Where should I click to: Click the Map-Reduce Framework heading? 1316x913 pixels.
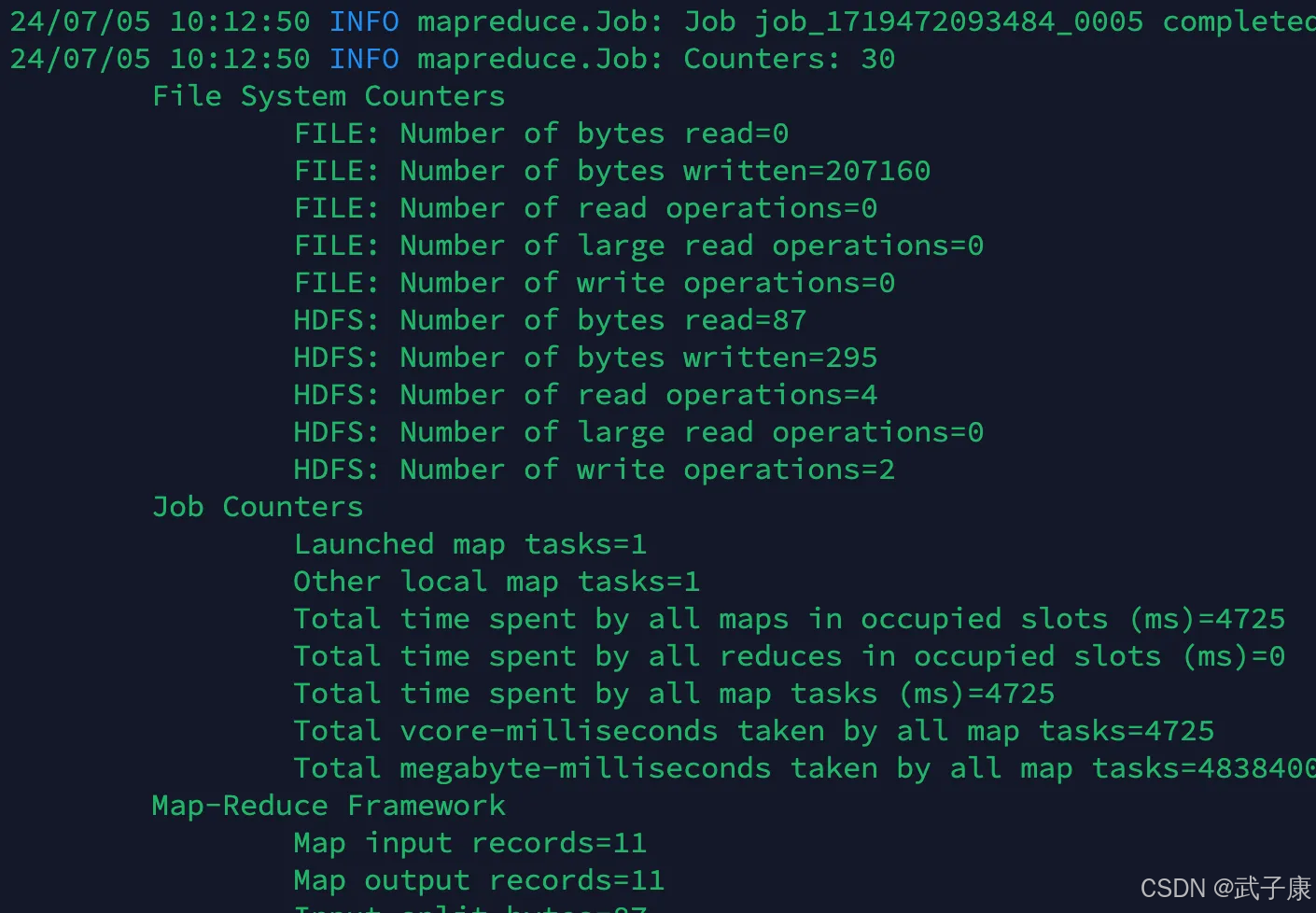329,806
